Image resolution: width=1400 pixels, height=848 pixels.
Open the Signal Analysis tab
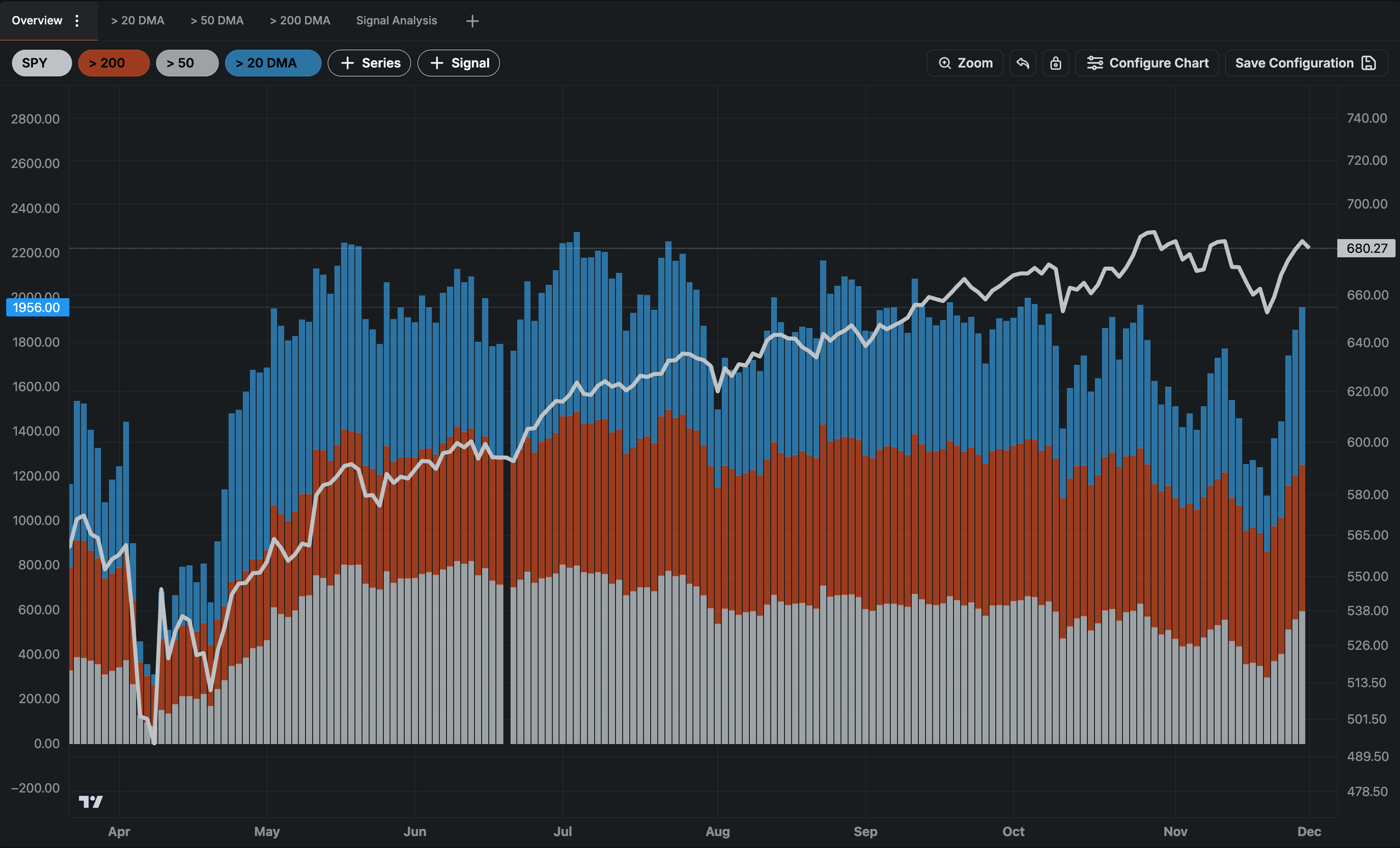[396, 21]
